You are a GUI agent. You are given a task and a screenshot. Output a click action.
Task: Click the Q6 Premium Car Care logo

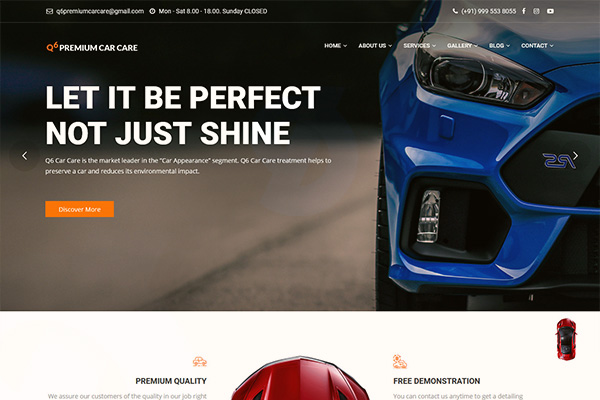(x=92, y=47)
